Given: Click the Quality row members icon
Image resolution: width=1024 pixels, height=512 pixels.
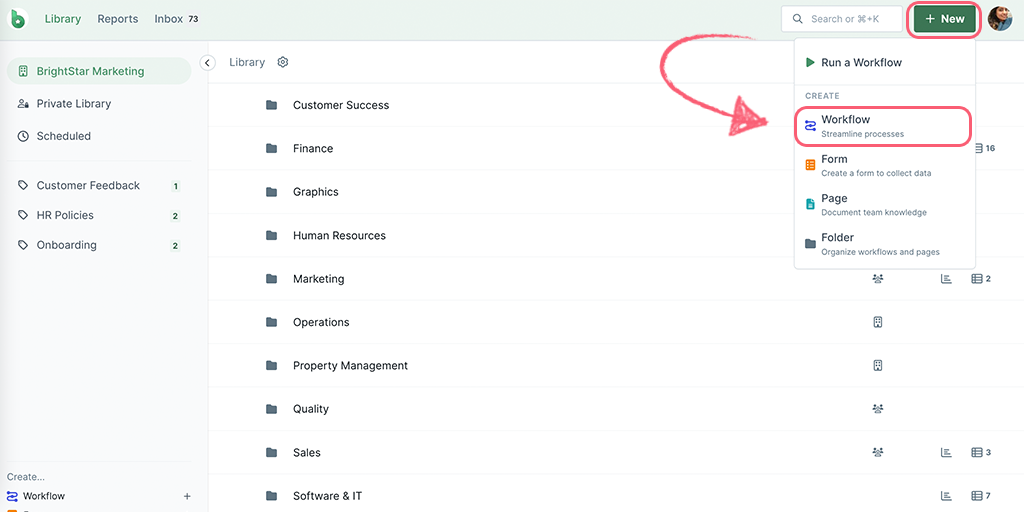Looking at the screenshot, I should (878, 409).
